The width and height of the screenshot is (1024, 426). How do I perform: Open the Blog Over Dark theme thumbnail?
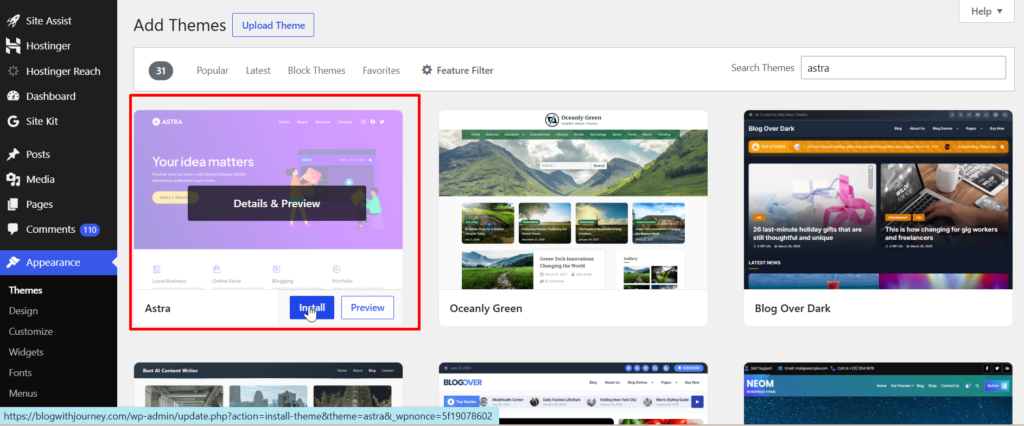(878, 199)
